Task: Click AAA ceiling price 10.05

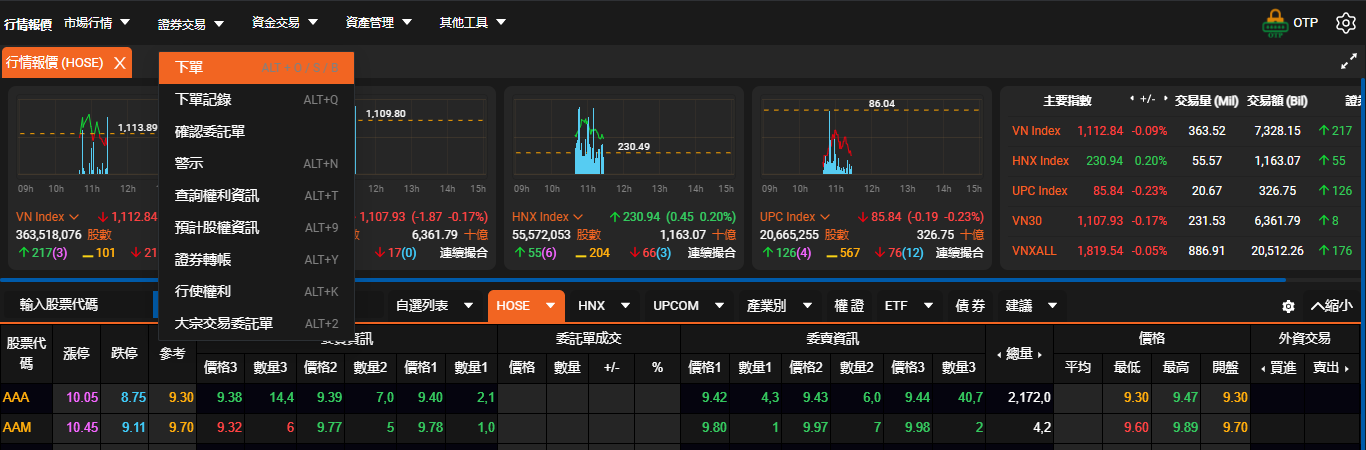Action: pyautogui.click(x=82, y=398)
